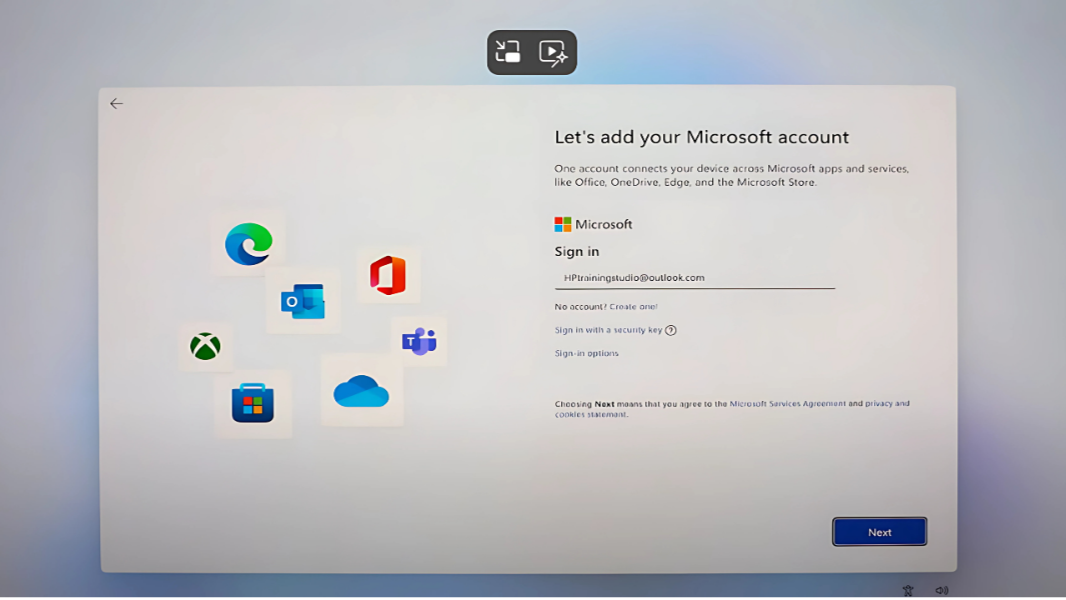Focus the Sign in email input field
This screenshot has height=600, width=1066.
click(694, 278)
